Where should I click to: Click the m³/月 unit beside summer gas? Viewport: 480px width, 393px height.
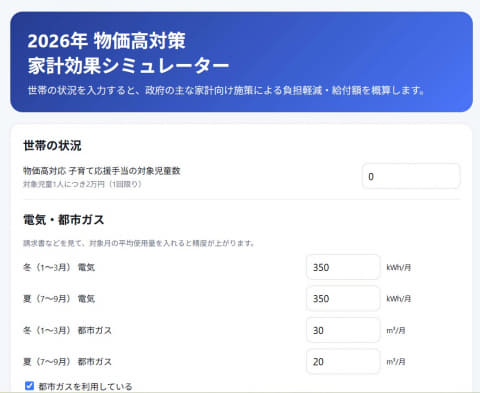tap(396, 362)
